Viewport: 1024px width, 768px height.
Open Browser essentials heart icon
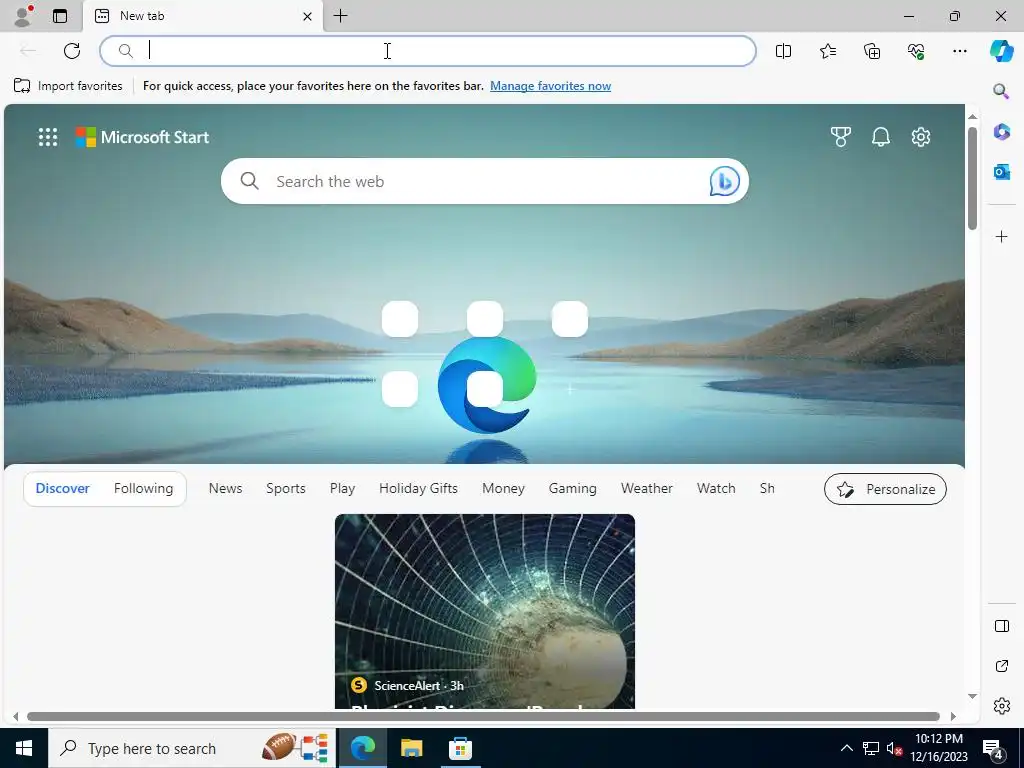[916, 51]
